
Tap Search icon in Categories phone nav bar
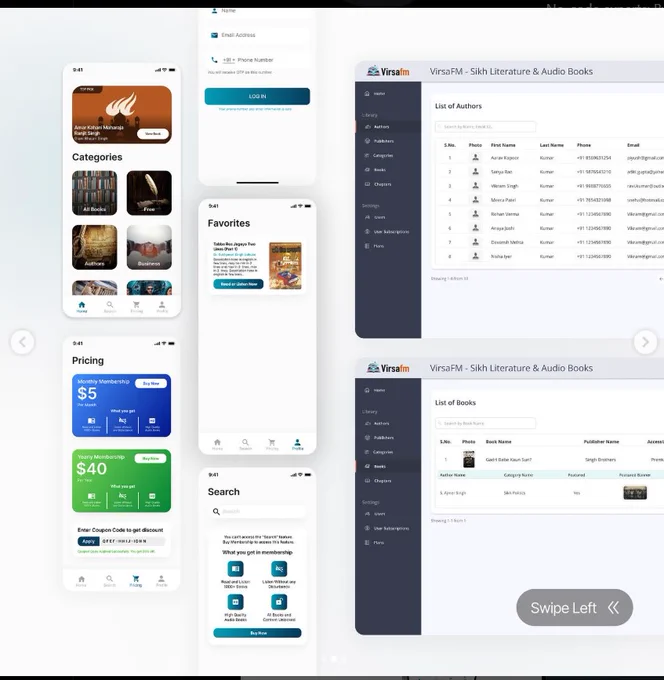(x=110, y=307)
